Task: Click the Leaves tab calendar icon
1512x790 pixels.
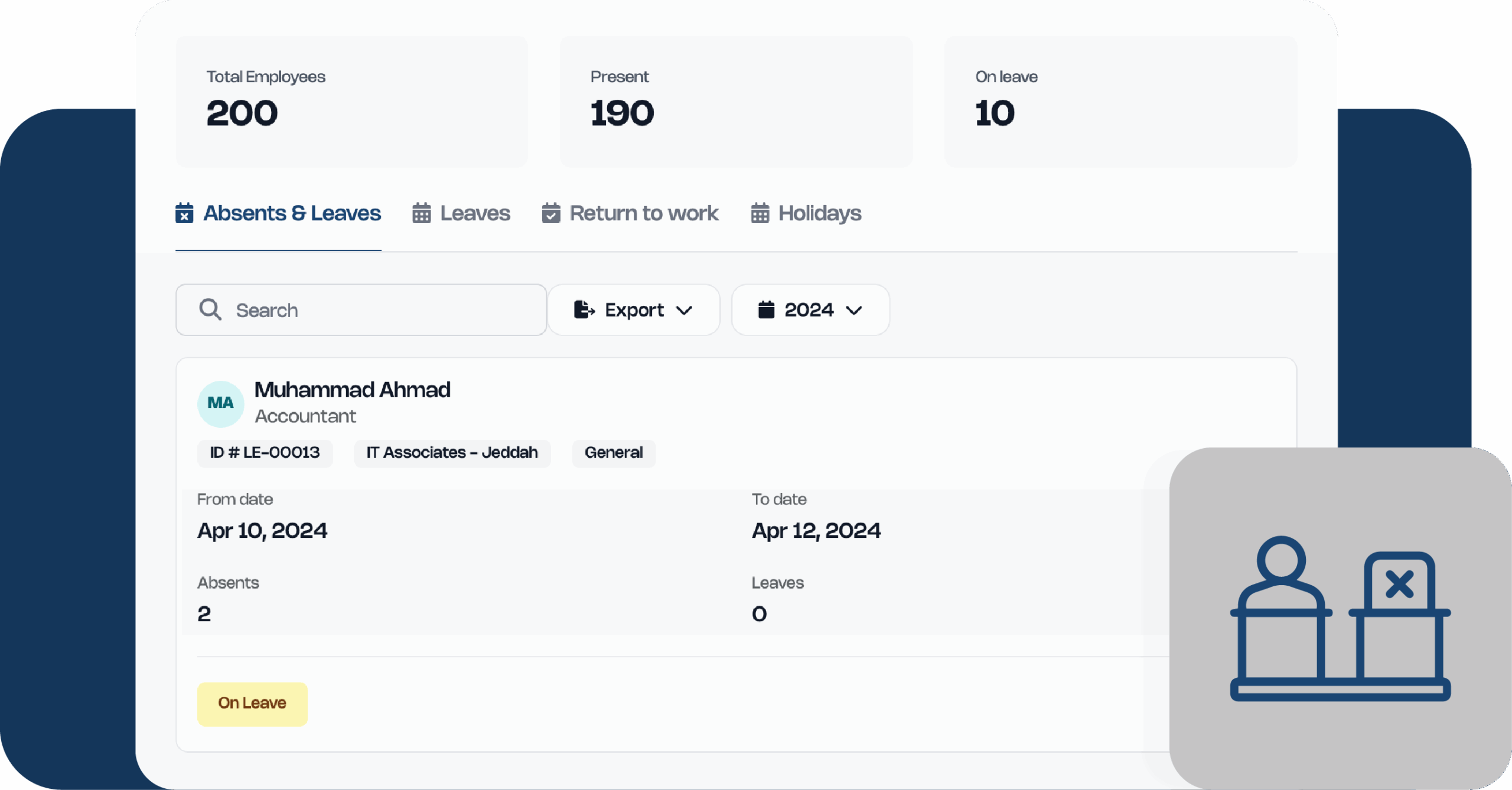Action: point(421,213)
